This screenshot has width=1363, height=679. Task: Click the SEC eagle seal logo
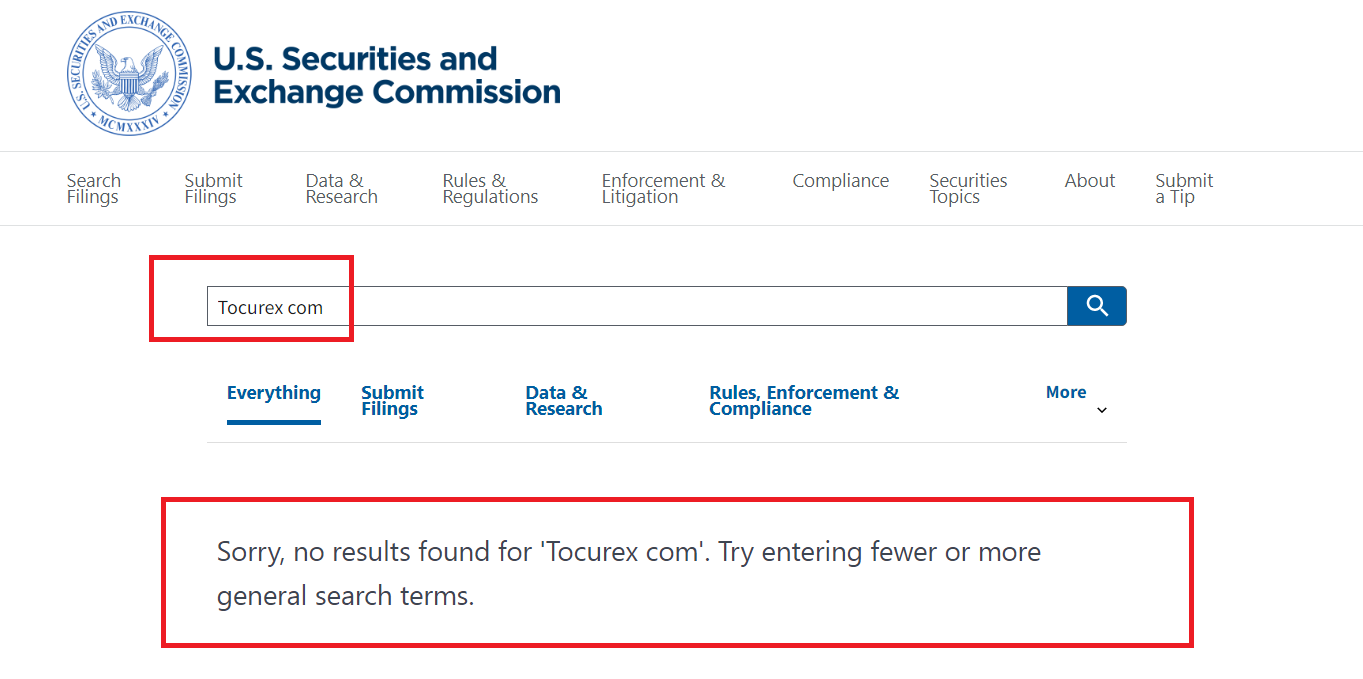pos(129,75)
